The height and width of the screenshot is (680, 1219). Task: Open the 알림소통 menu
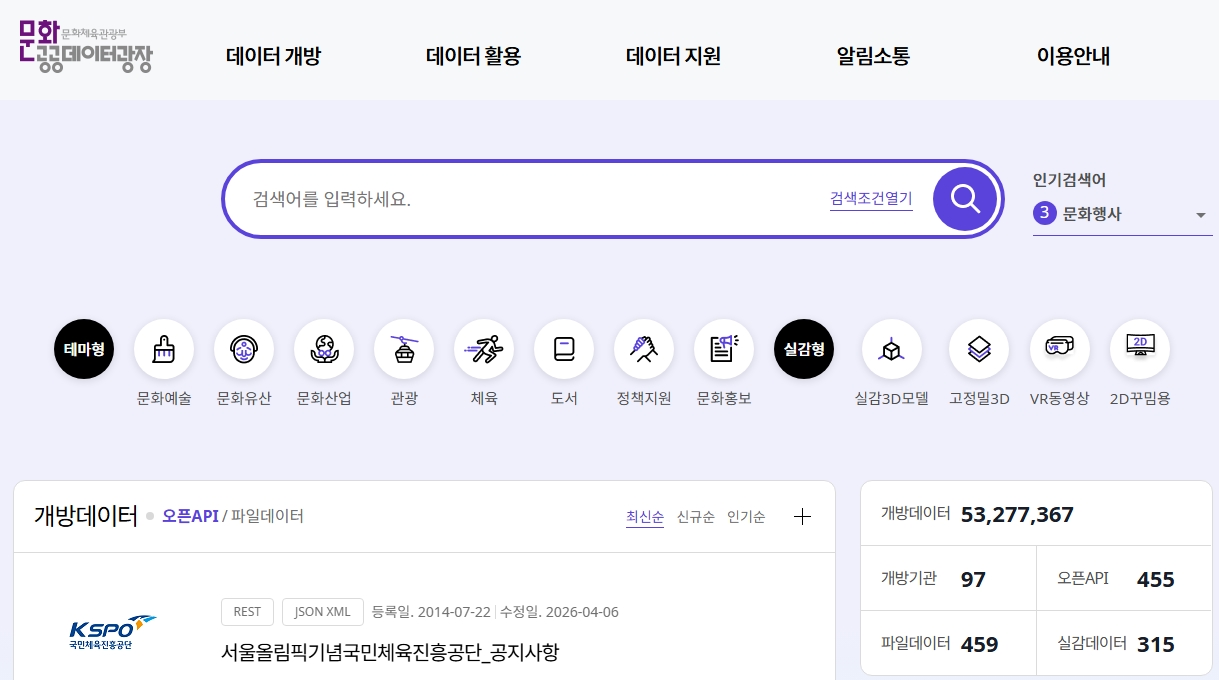pos(873,56)
